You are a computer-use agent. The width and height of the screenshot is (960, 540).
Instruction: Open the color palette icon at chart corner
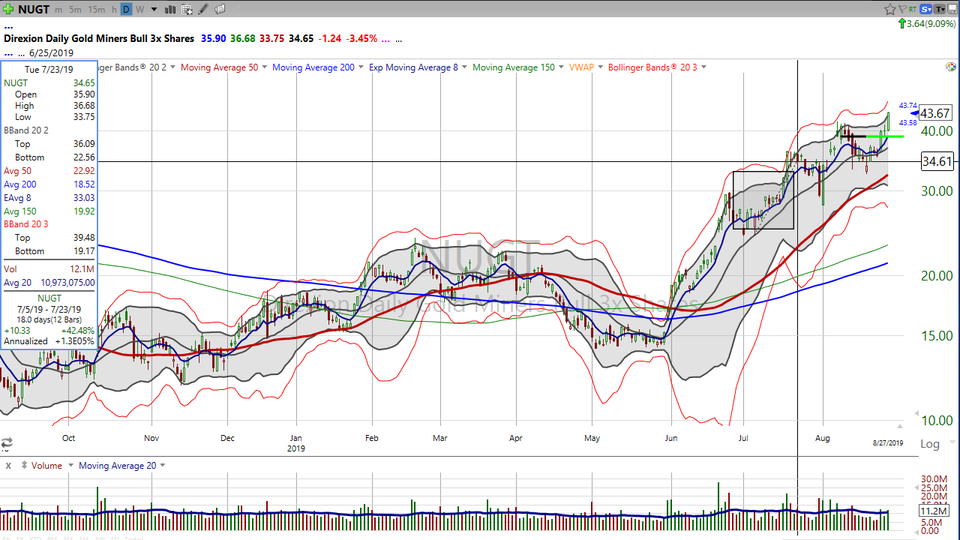coord(950,67)
